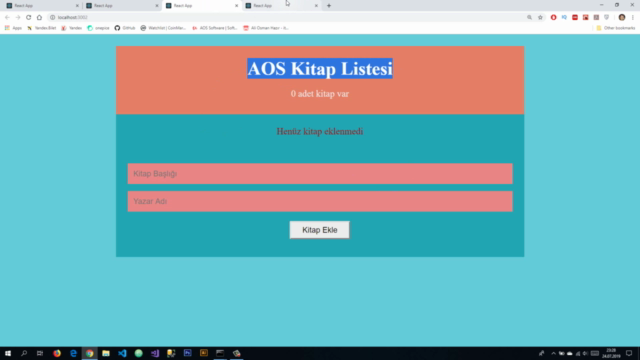Open the red Opera-style extension icon

(x=553, y=17)
